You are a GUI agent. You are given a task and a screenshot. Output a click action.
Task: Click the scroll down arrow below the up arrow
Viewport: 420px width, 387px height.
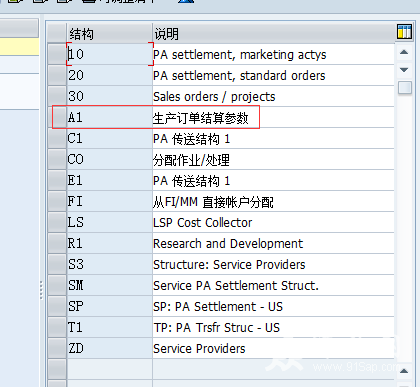tap(404, 70)
